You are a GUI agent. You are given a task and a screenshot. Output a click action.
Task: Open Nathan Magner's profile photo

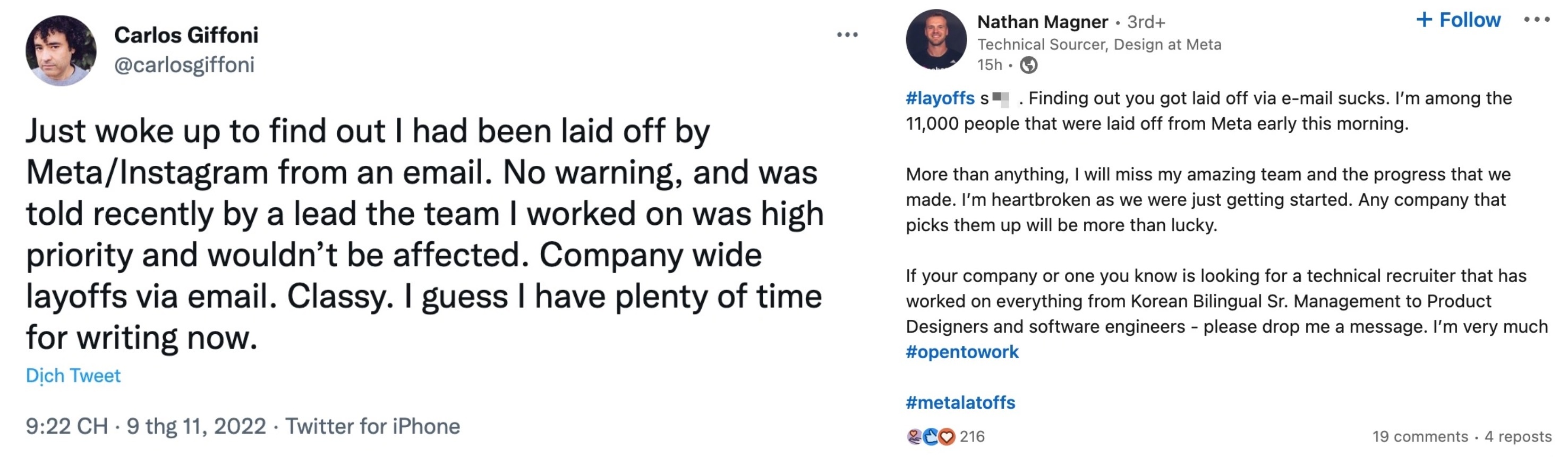[x=935, y=39]
